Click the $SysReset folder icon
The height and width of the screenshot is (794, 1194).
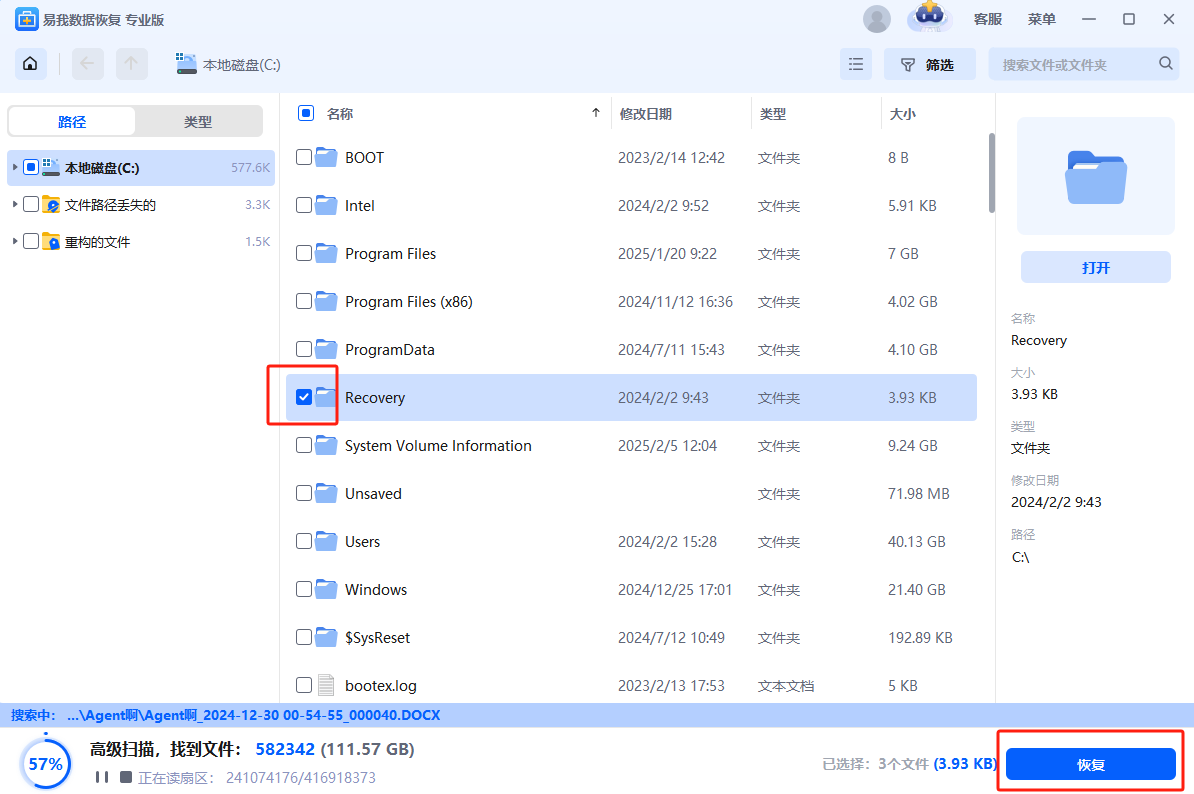tap(326, 636)
